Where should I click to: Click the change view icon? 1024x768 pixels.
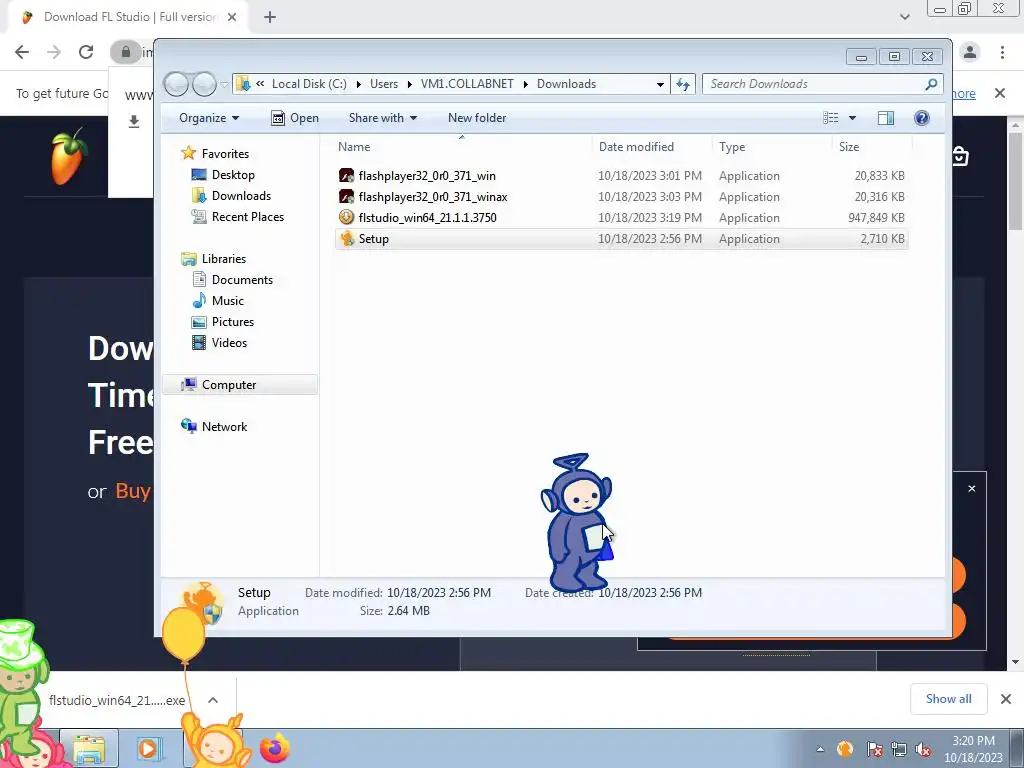pyautogui.click(x=831, y=118)
